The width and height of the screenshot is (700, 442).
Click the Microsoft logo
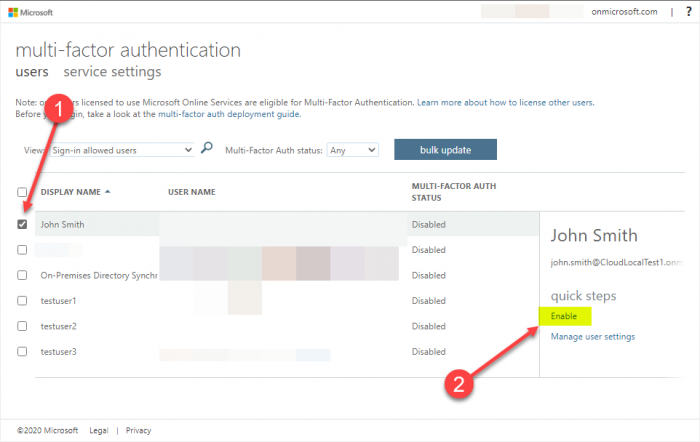point(30,13)
